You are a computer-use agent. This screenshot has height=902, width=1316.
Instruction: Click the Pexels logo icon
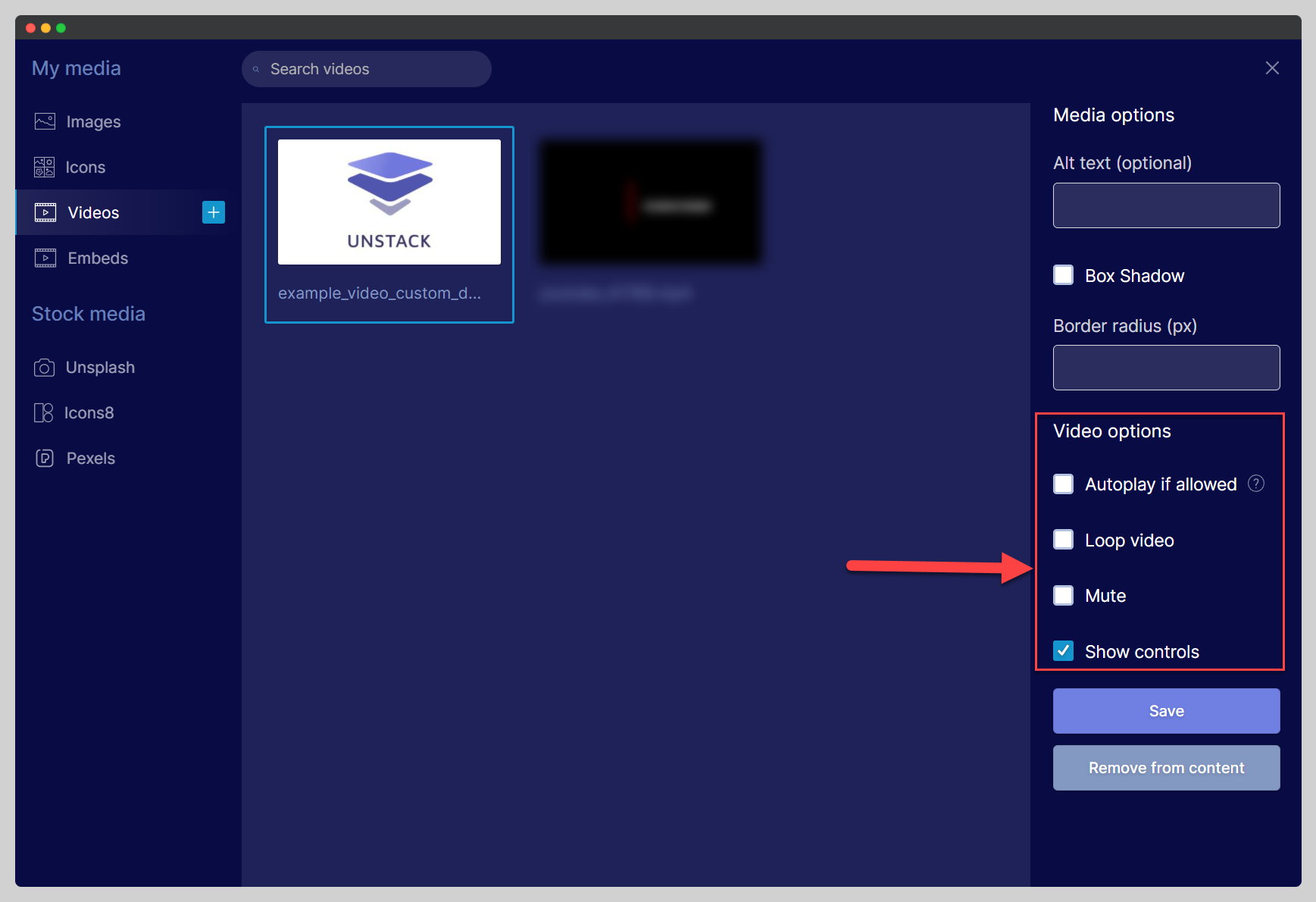coord(45,459)
